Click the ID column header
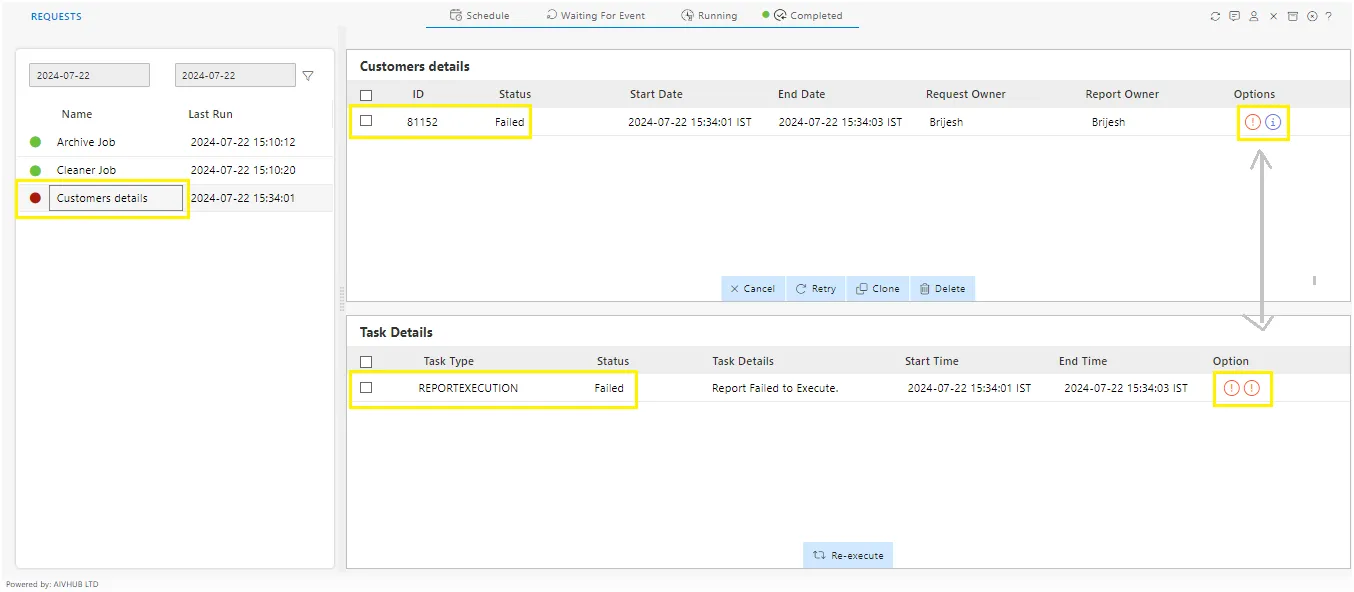The image size is (1354, 592). pyautogui.click(x=418, y=94)
